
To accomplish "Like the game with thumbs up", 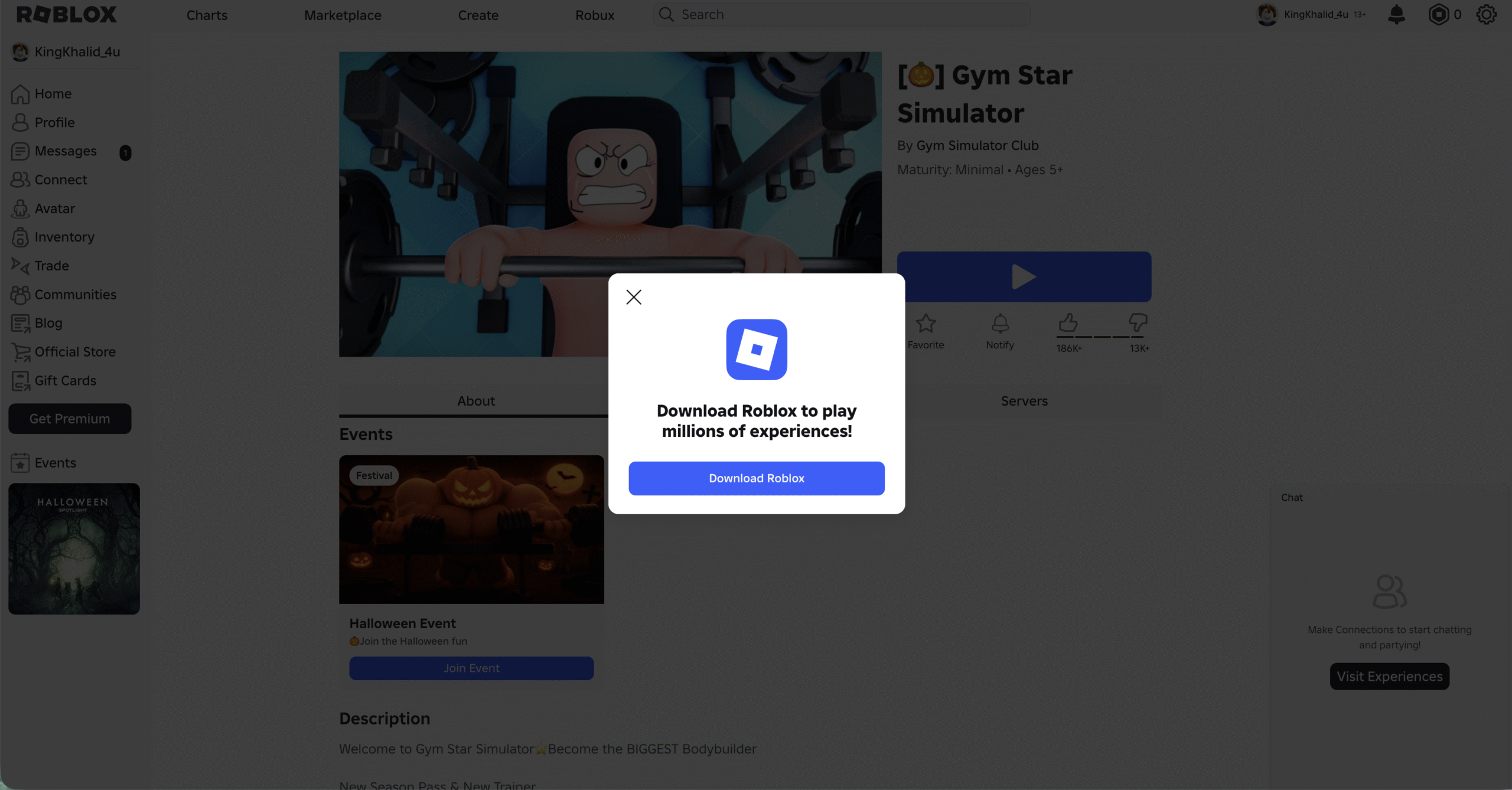I will 1068,322.
